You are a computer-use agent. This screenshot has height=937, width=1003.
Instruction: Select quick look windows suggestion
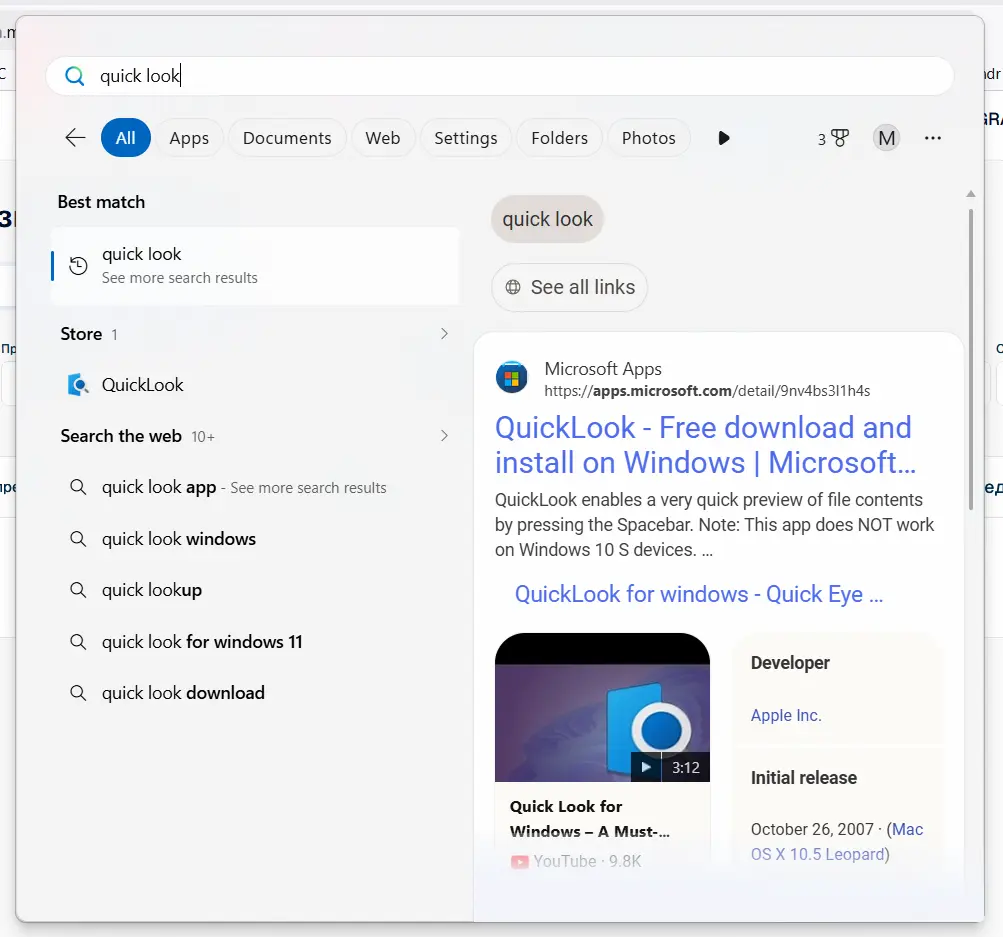(255, 539)
